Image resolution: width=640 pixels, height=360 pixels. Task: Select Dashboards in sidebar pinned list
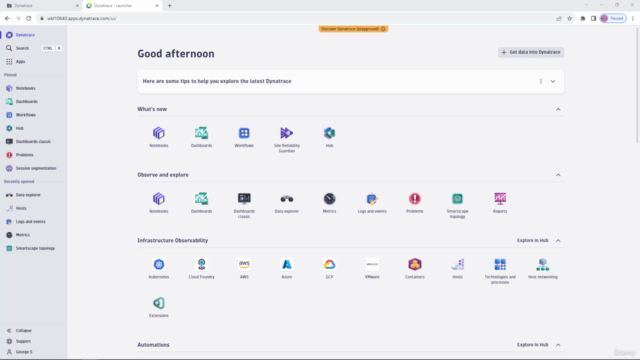[33, 102]
